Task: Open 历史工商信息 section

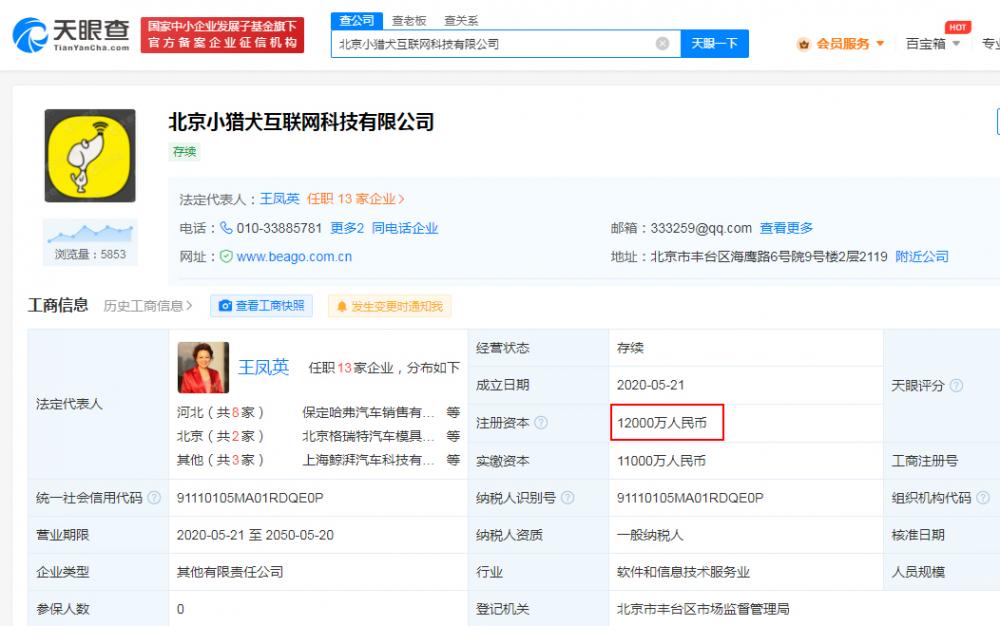Action: (x=148, y=306)
